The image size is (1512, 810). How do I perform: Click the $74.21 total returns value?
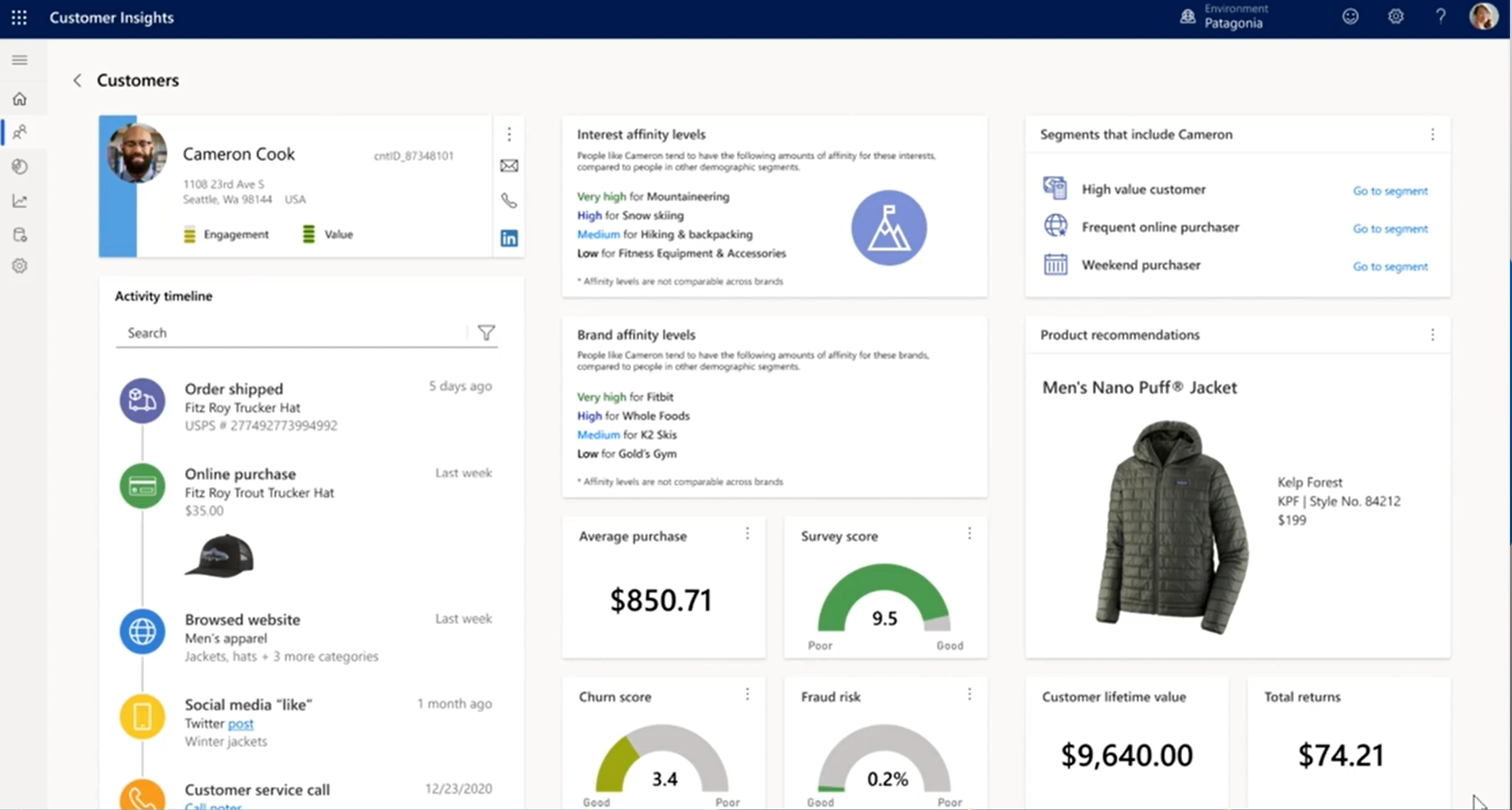pos(1341,756)
